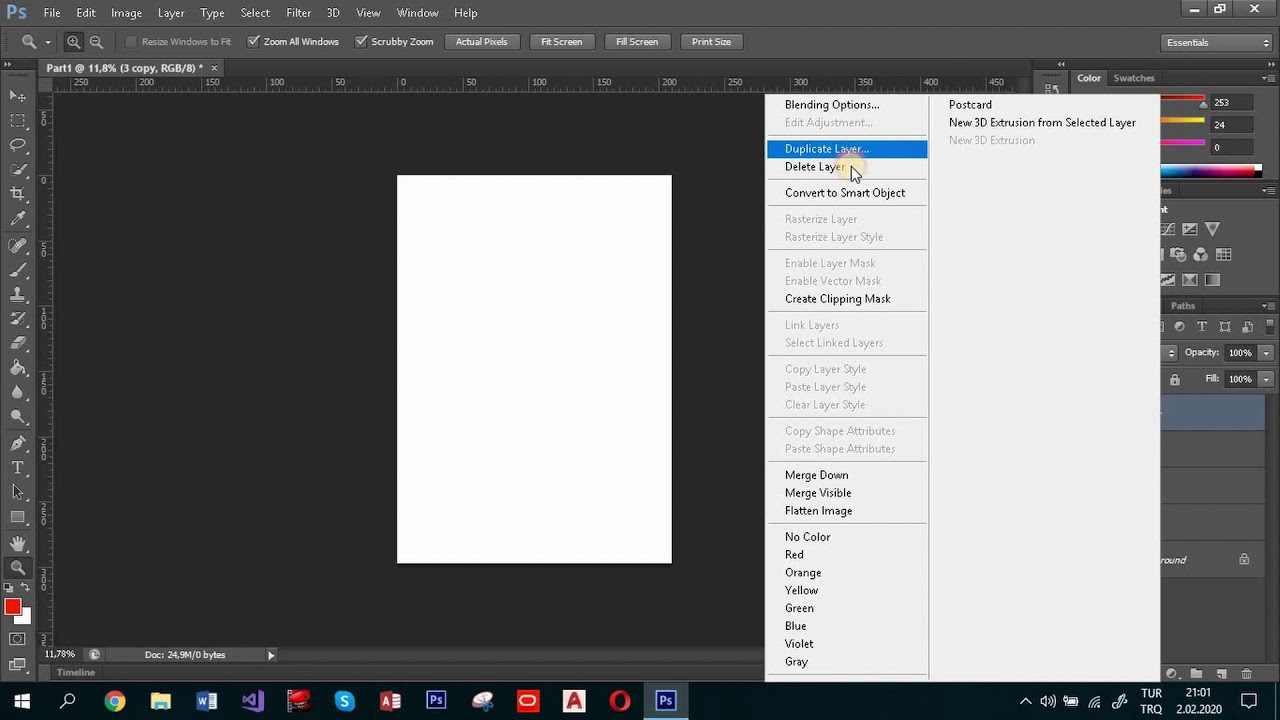Switch to the Swatches tab
Viewport: 1280px width, 720px height.
[x=1134, y=78]
